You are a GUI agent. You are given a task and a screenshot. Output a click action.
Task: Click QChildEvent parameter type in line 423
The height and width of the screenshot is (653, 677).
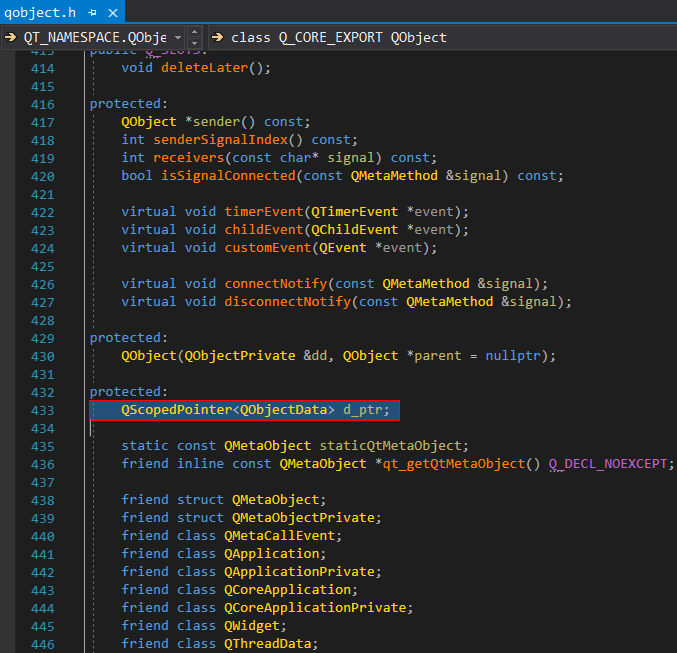tap(354, 230)
